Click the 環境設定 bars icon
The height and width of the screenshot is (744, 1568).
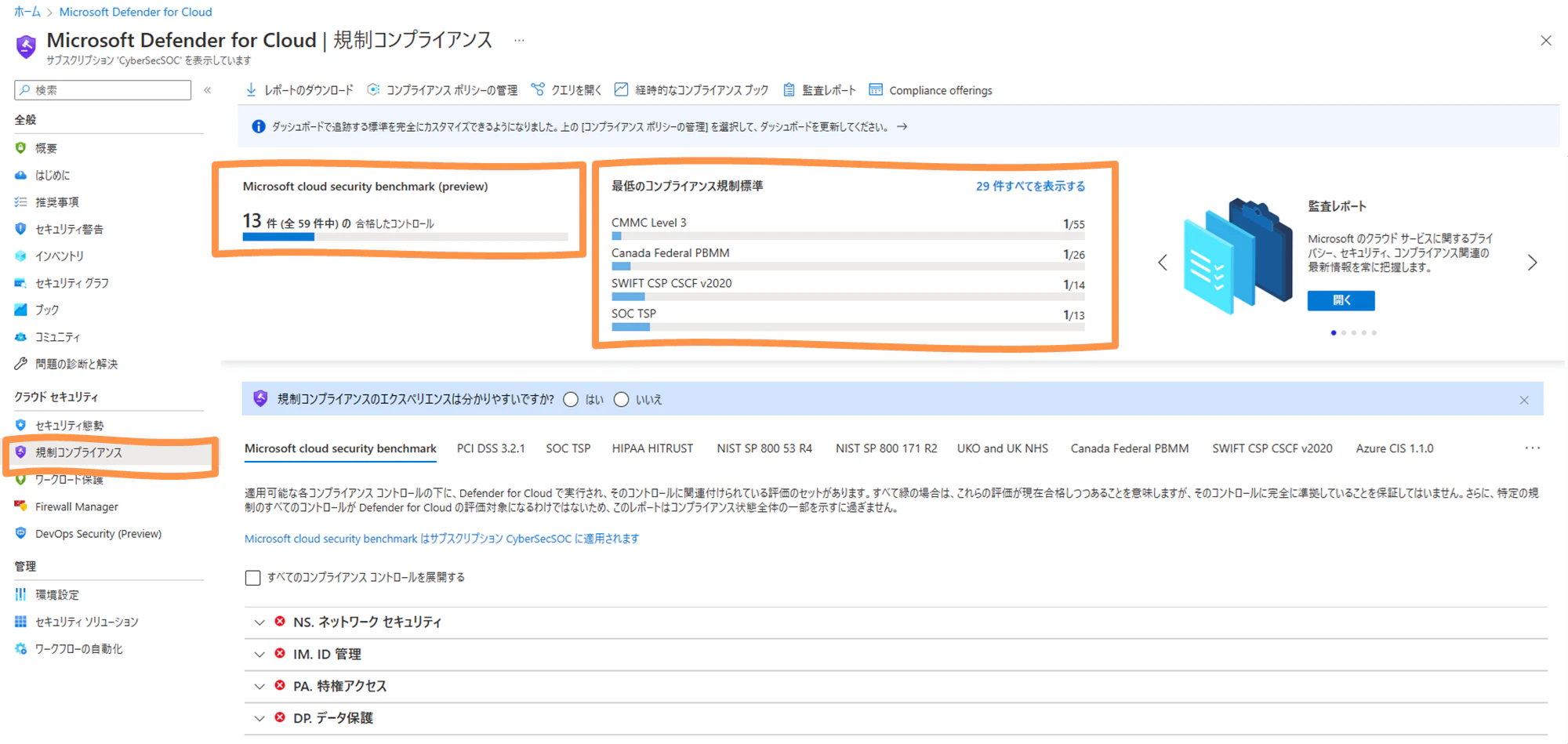click(x=21, y=594)
